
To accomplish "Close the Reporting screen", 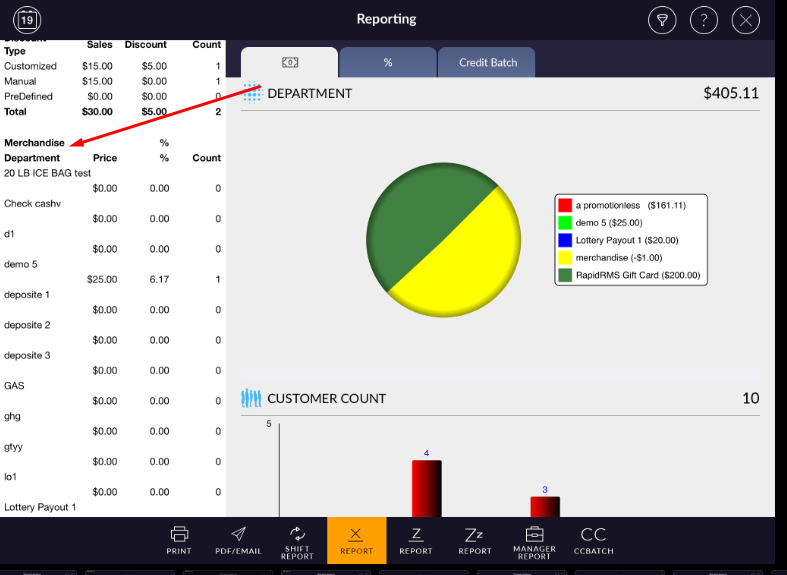I will tap(746, 20).
